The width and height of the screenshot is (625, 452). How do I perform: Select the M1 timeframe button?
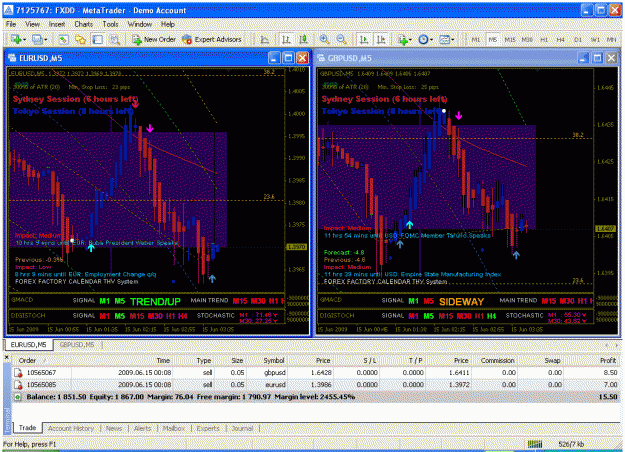coord(476,40)
